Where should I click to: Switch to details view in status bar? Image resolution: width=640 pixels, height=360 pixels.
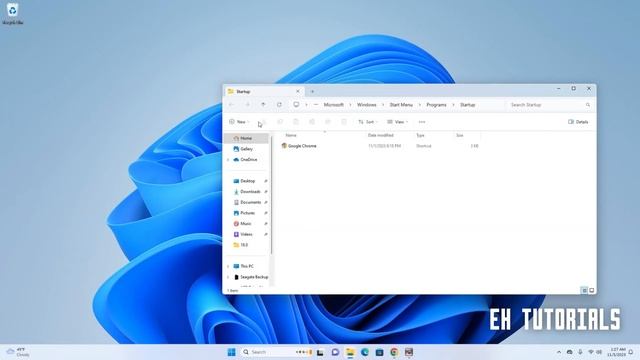584,290
